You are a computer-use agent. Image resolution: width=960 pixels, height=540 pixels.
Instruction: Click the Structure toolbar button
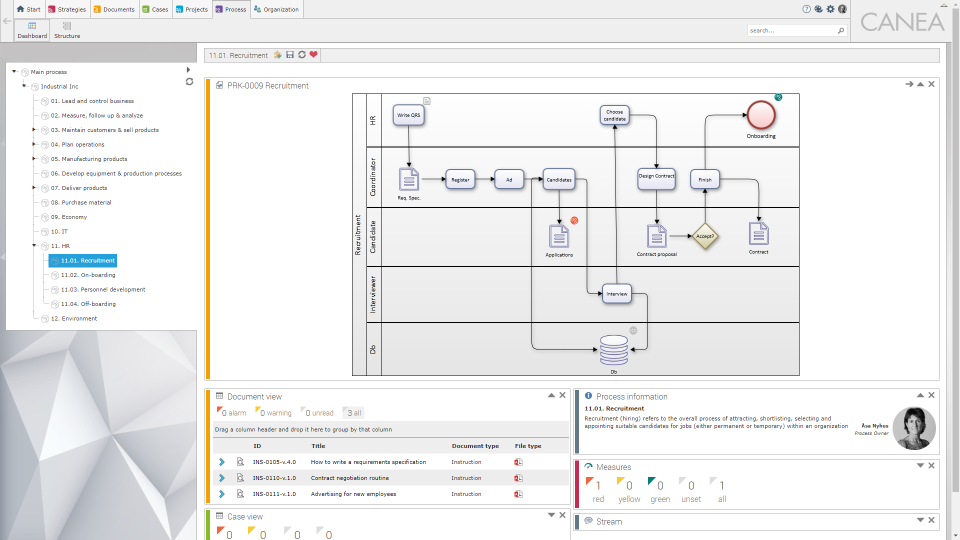click(x=67, y=30)
